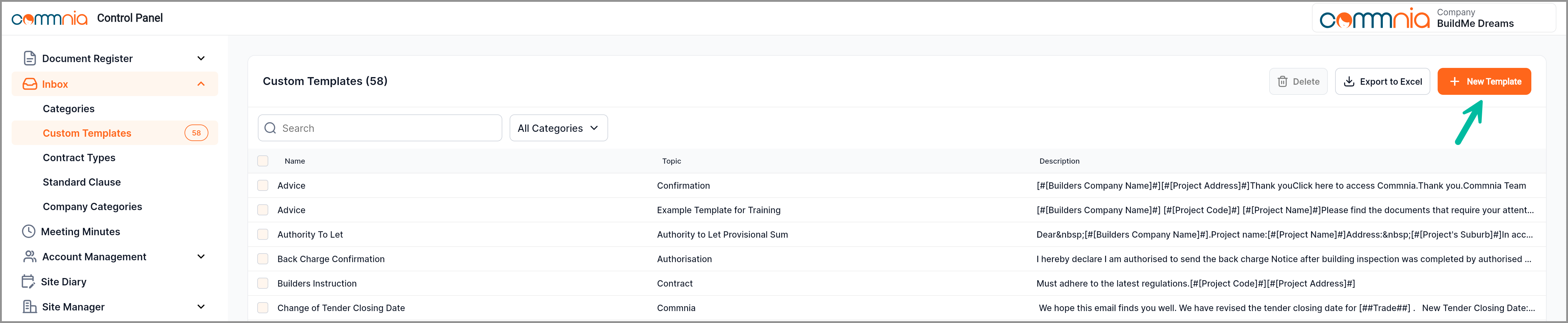This screenshot has height=323, width=1568.
Task: Go to Standard Clause menu item
Action: [82, 182]
